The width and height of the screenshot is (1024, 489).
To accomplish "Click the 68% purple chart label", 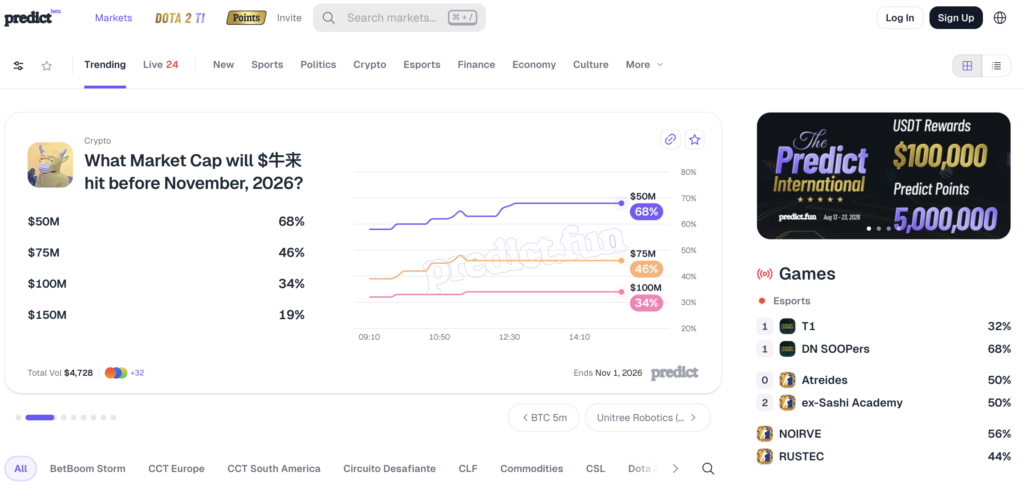I will [647, 212].
